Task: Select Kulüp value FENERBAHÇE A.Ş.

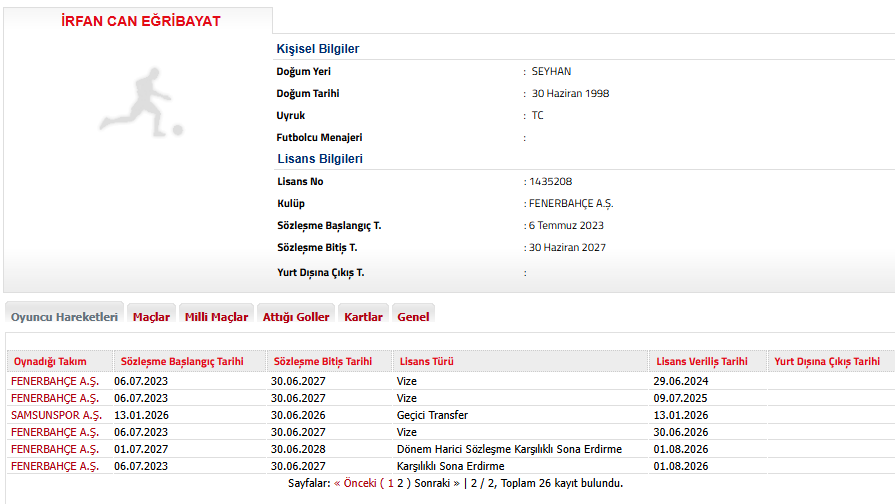Action: [571, 203]
